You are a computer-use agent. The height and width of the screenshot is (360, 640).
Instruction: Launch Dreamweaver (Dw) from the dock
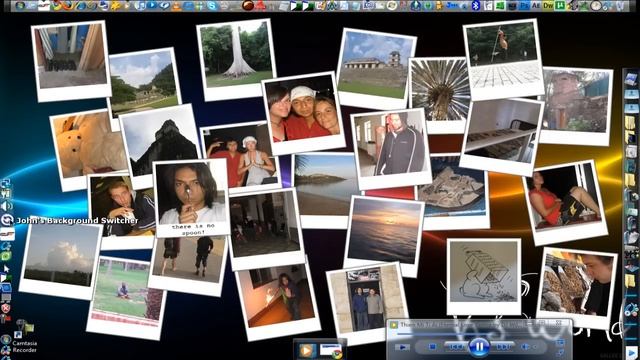[x=548, y=6]
